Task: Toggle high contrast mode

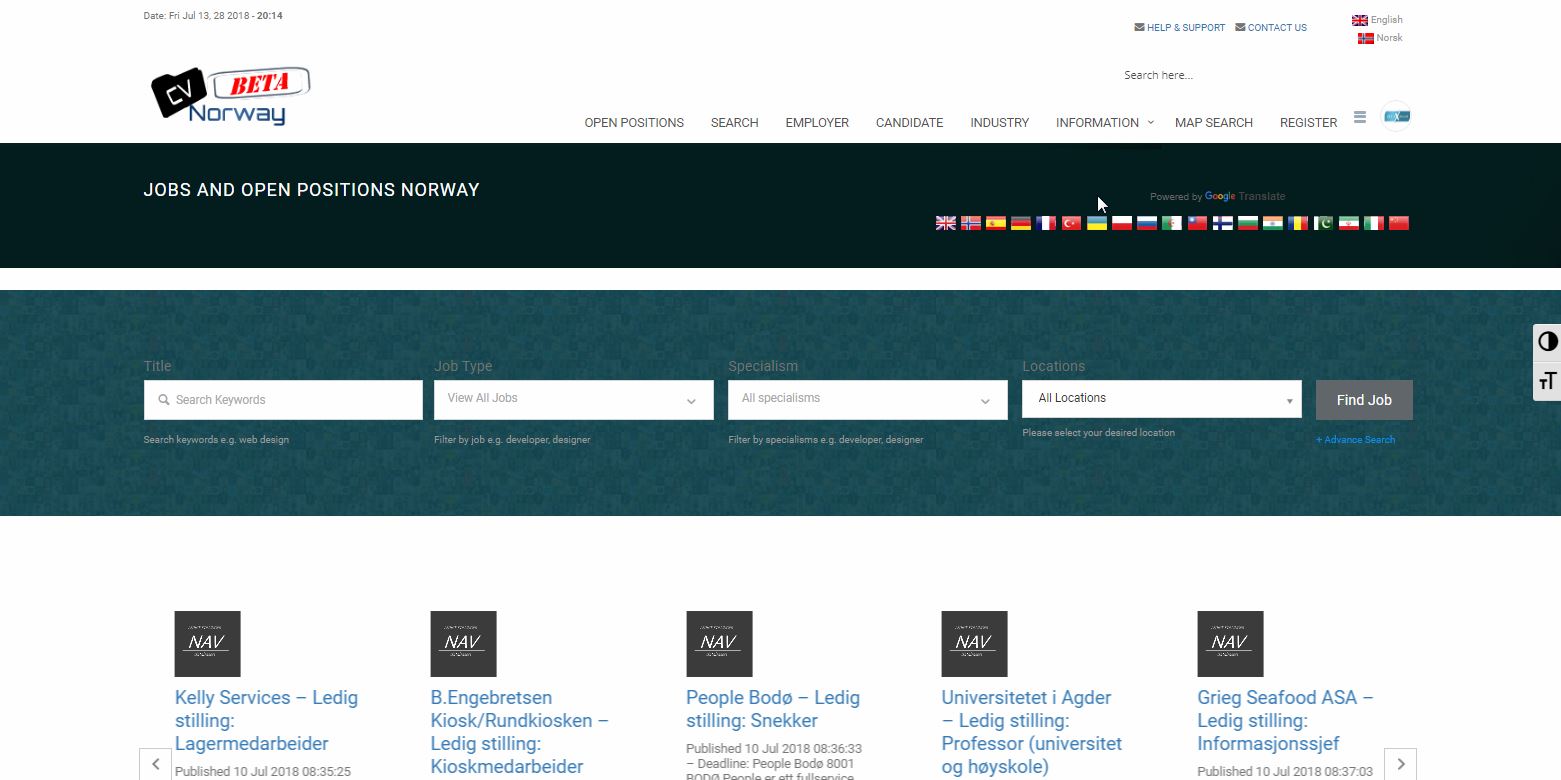Action: [1548, 342]
